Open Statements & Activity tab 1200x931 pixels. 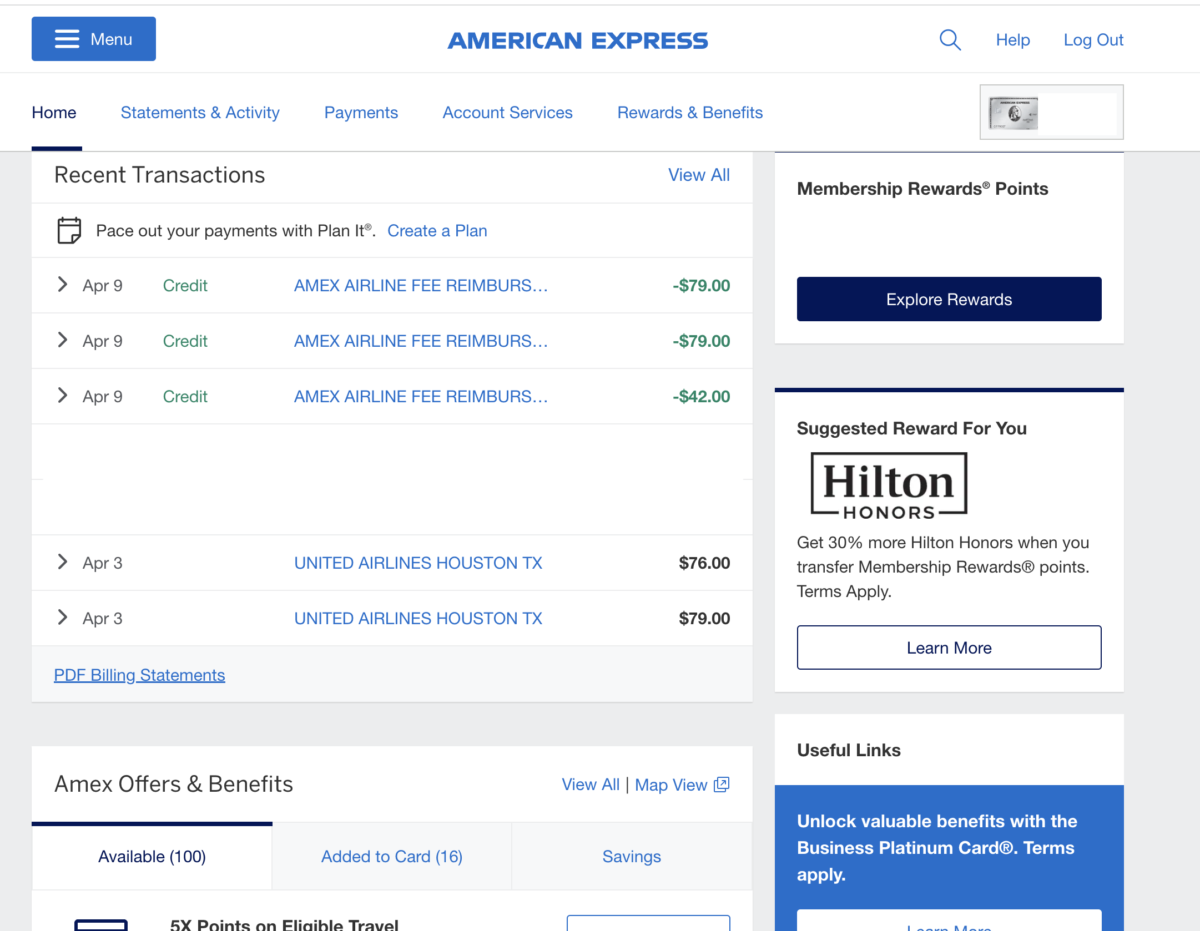click(200, 113)
